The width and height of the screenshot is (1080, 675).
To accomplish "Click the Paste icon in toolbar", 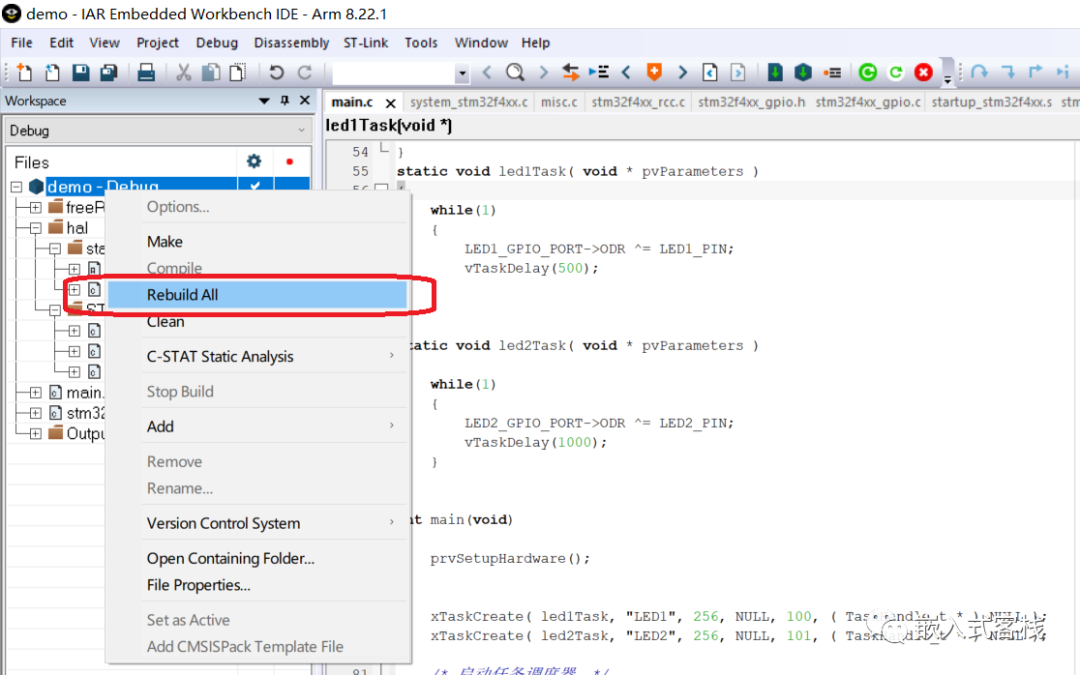I will [238, 72].
